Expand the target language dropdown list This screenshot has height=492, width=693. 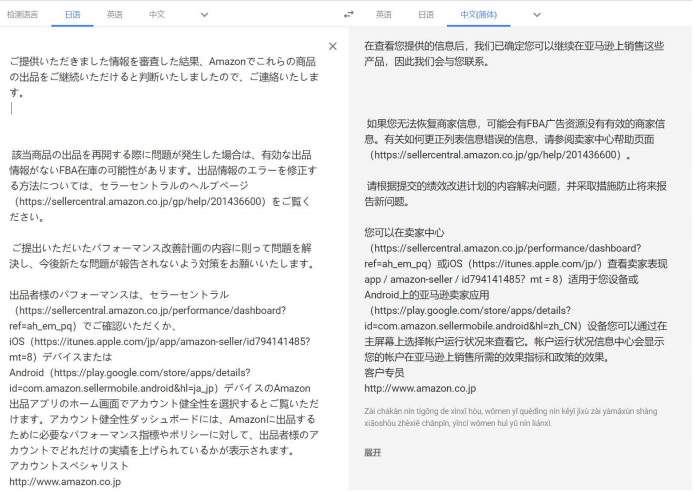(x=537, y=15)
